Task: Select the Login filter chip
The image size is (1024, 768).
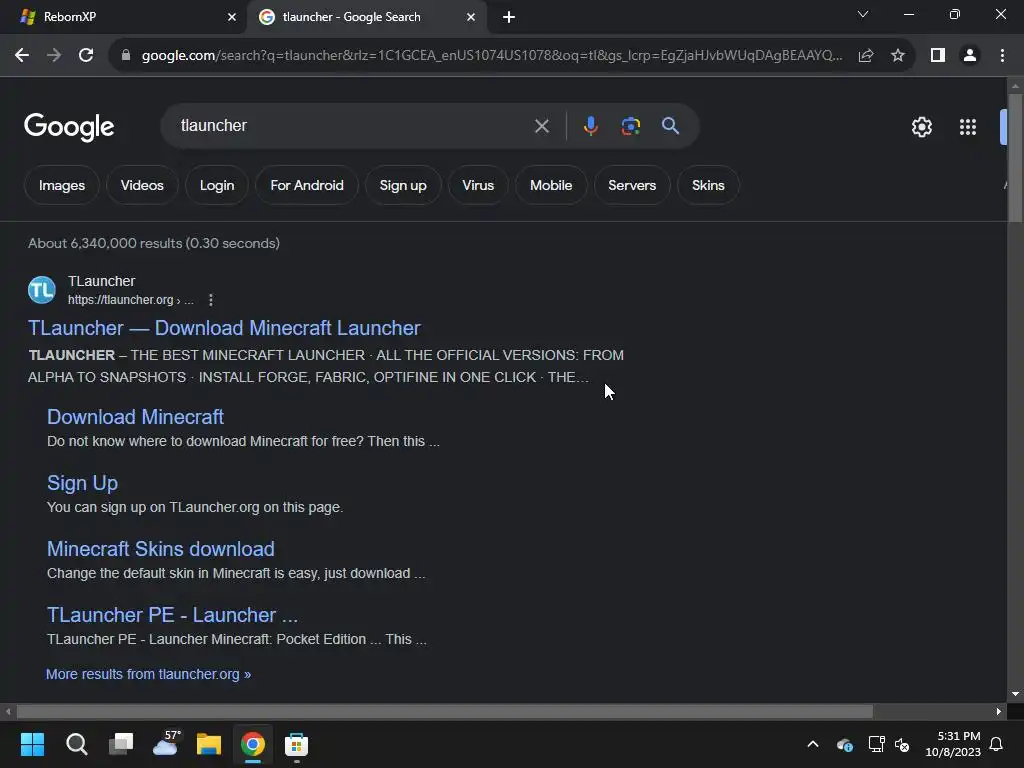Action: click(217, 185)
